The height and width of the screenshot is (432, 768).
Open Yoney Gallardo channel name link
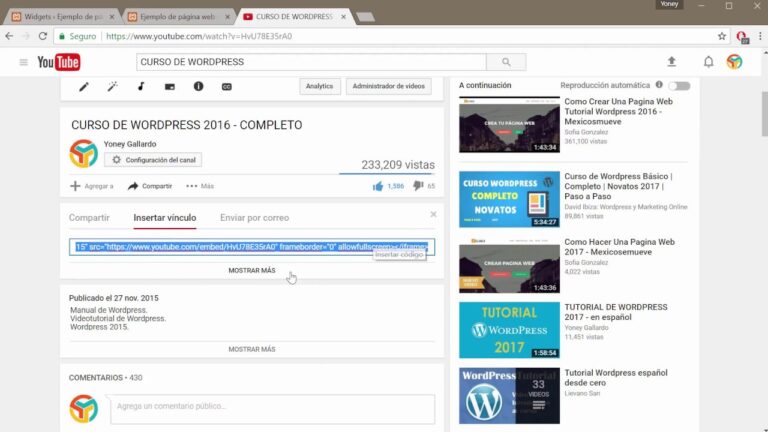(x=130, y=144)
